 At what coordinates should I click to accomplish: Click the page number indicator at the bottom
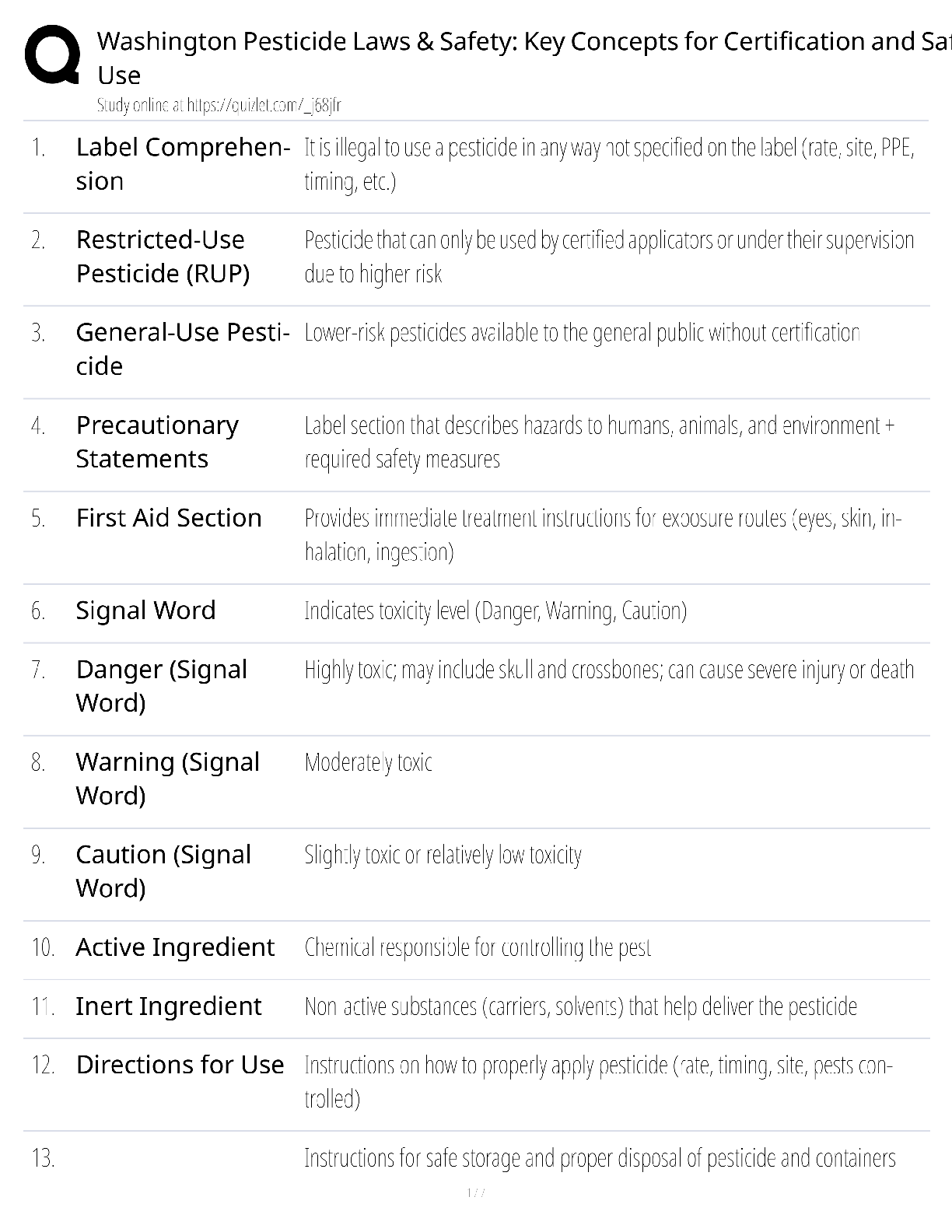click(476, 1193)
